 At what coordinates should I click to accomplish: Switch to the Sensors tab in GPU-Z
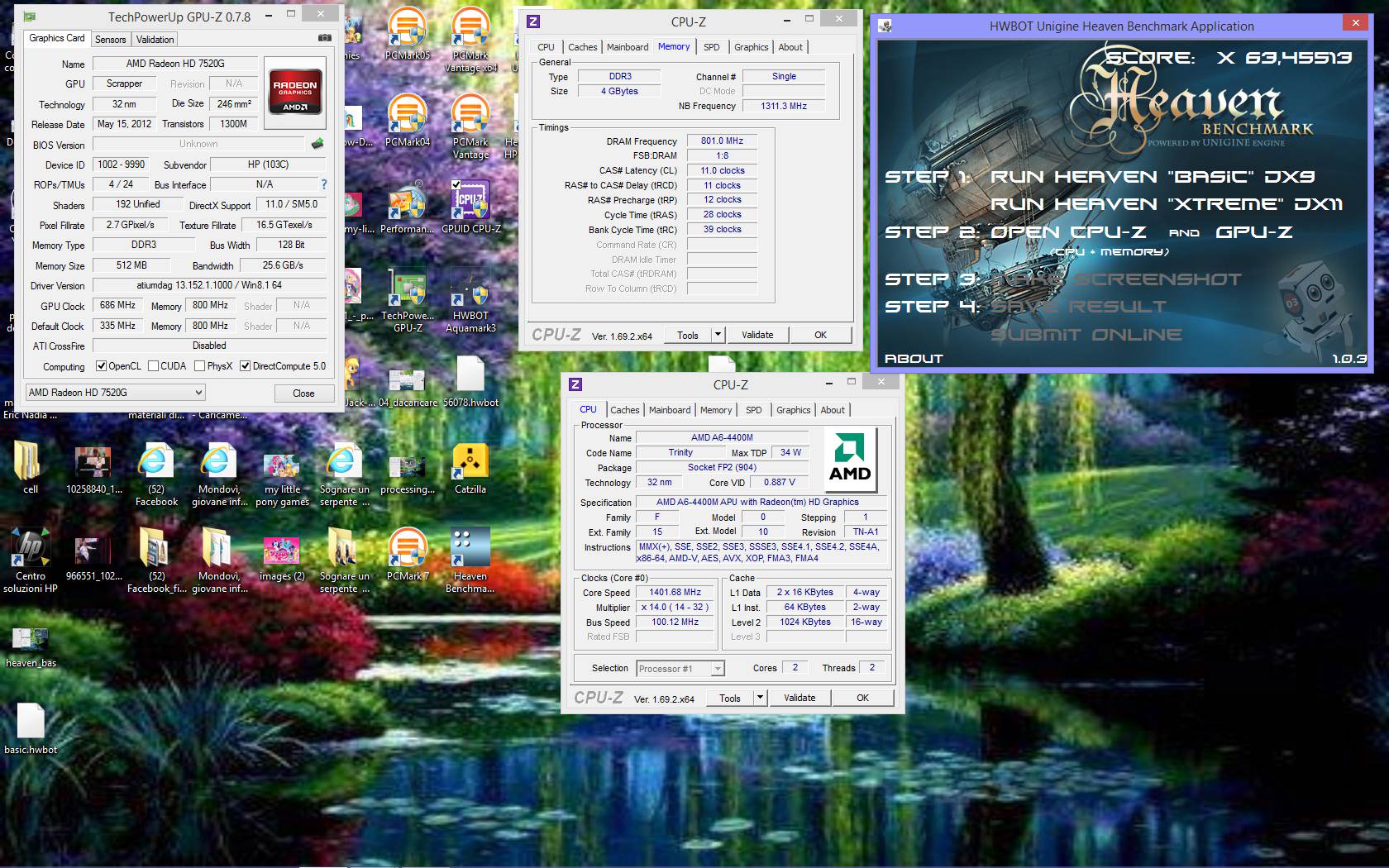click(110, 40)
